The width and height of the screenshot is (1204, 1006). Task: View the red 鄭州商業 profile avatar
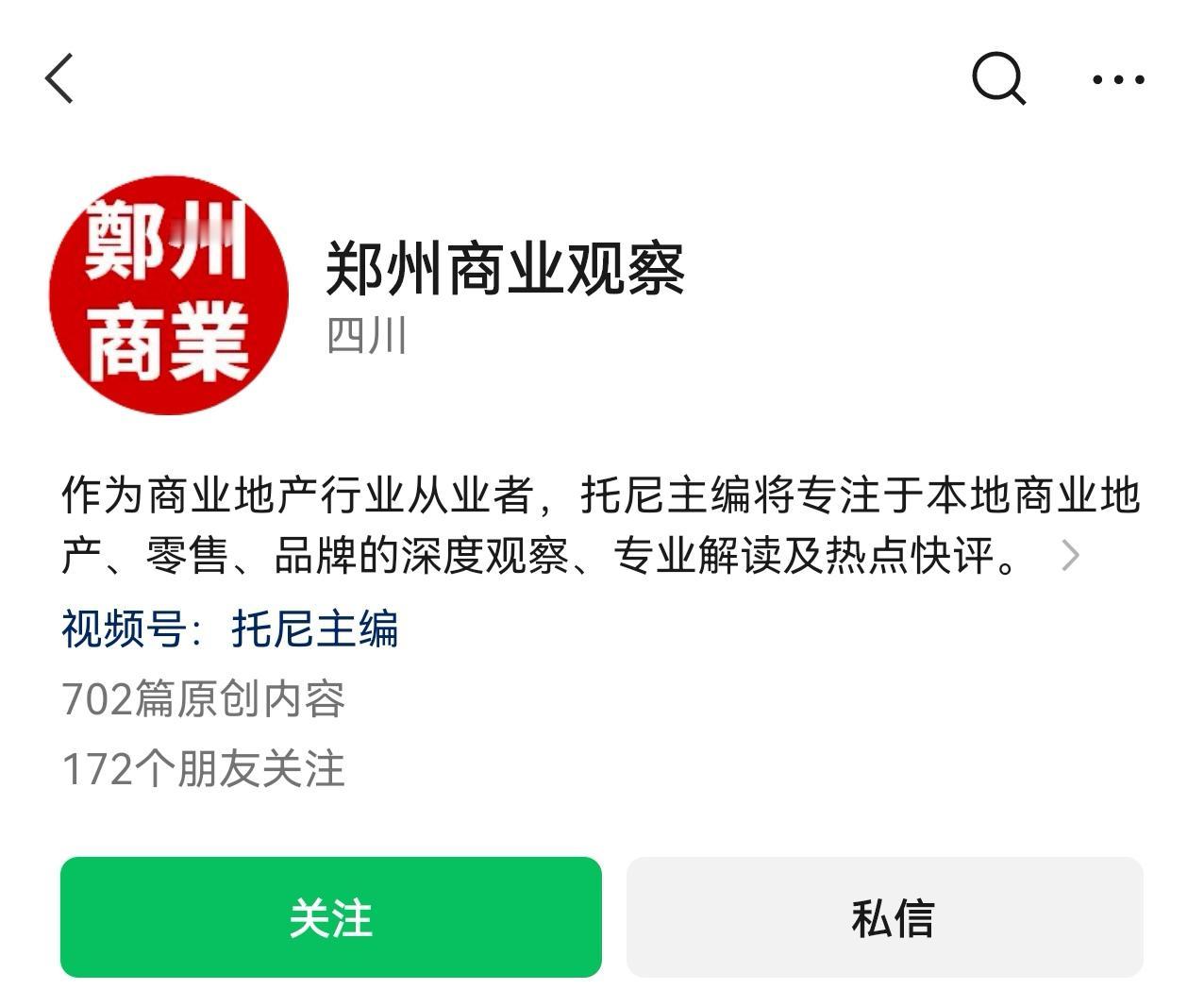point(168,294)
